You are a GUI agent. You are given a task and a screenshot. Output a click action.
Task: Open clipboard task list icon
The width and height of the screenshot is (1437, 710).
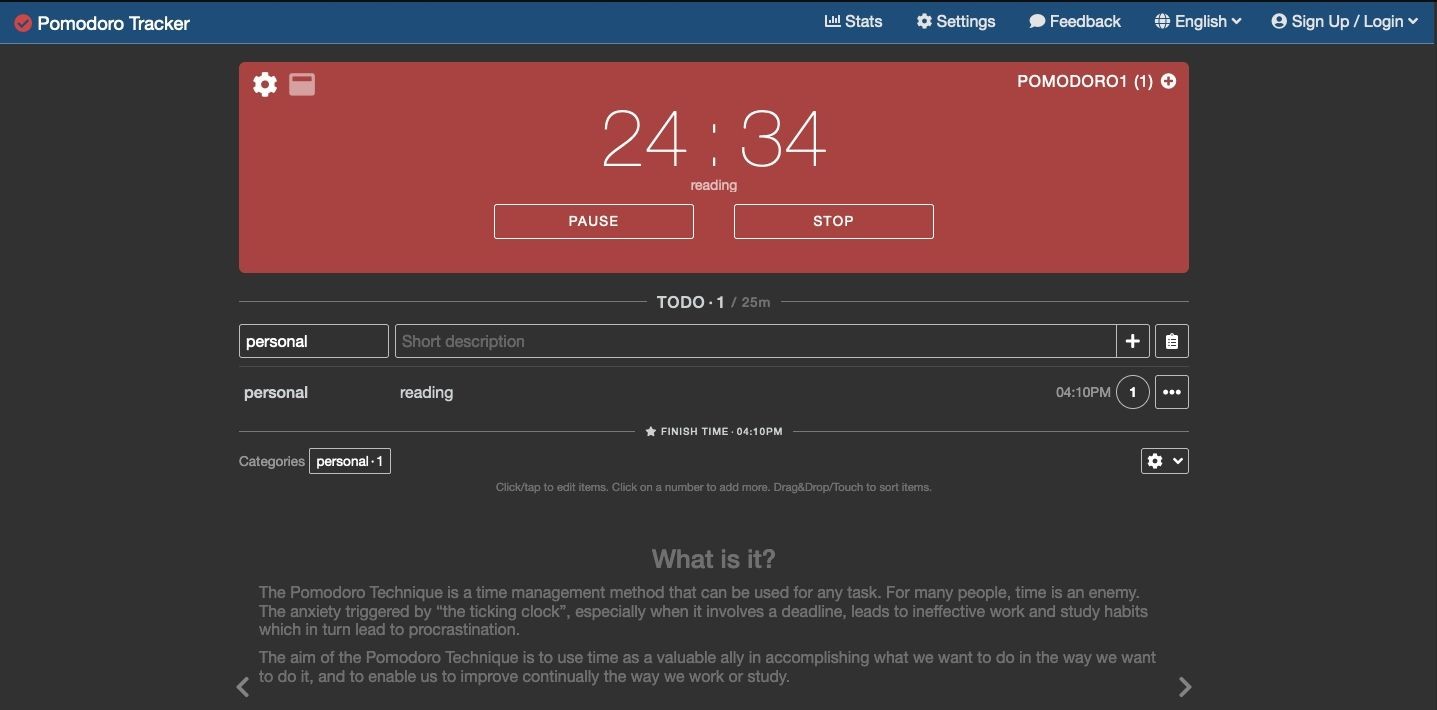pyautogui.click(x=1172, y=341)
